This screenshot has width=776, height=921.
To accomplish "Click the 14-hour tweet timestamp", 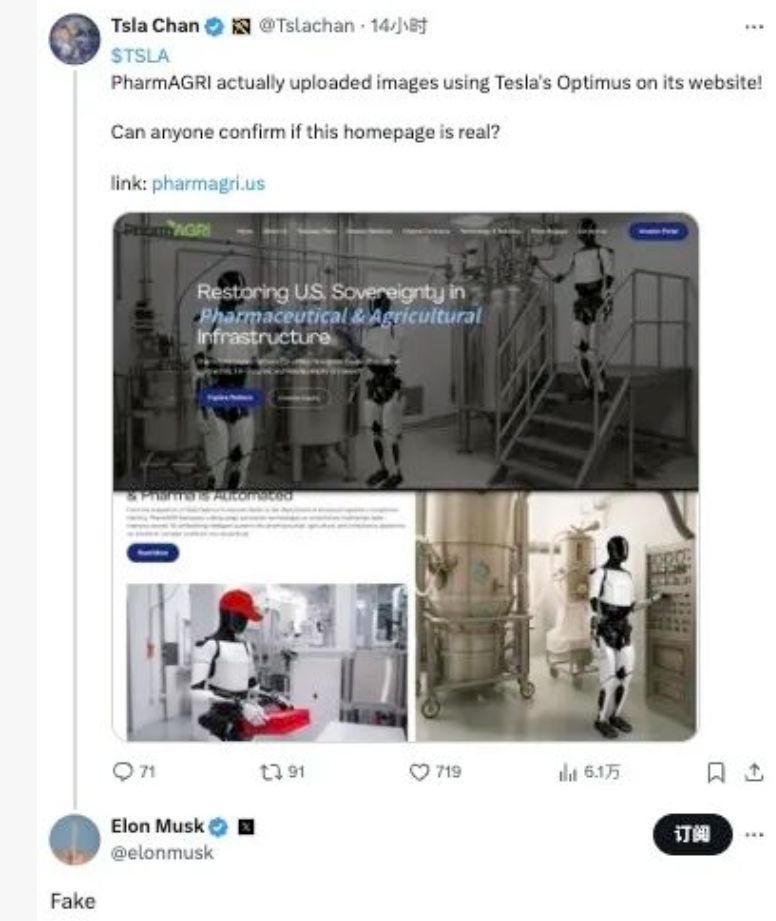I will 398,27.
